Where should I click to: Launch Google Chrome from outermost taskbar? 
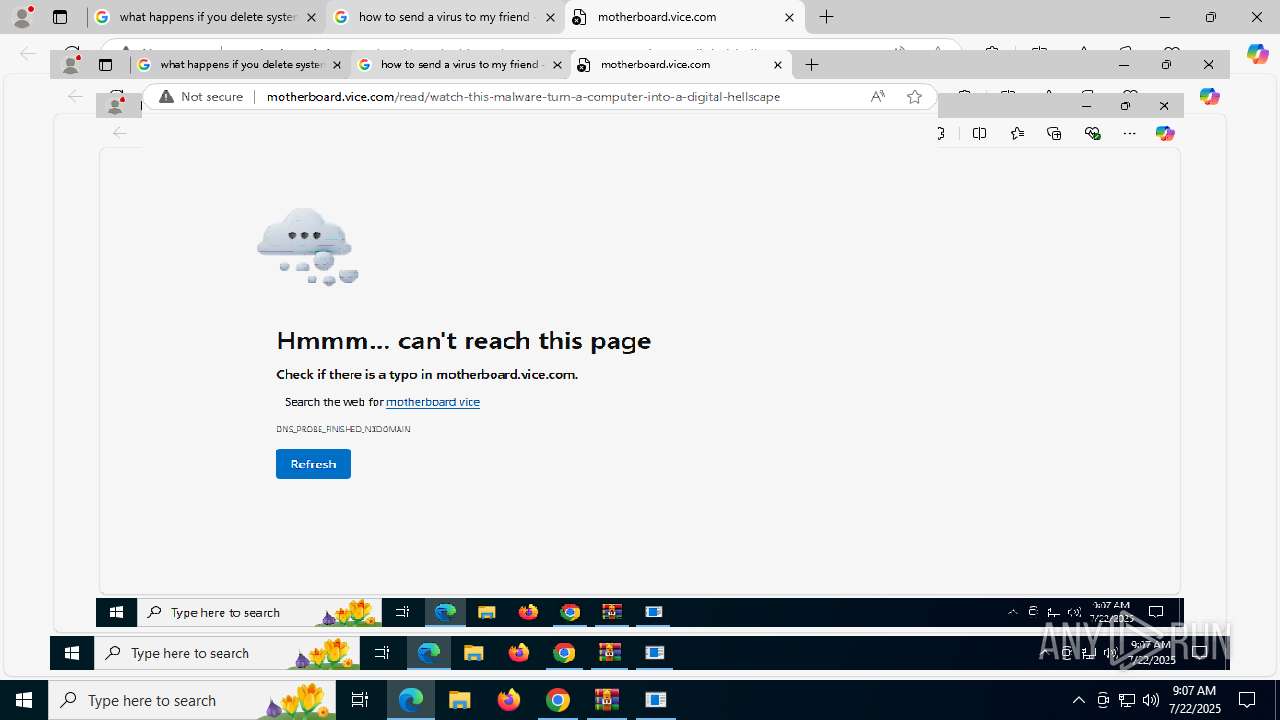[558, 700]
